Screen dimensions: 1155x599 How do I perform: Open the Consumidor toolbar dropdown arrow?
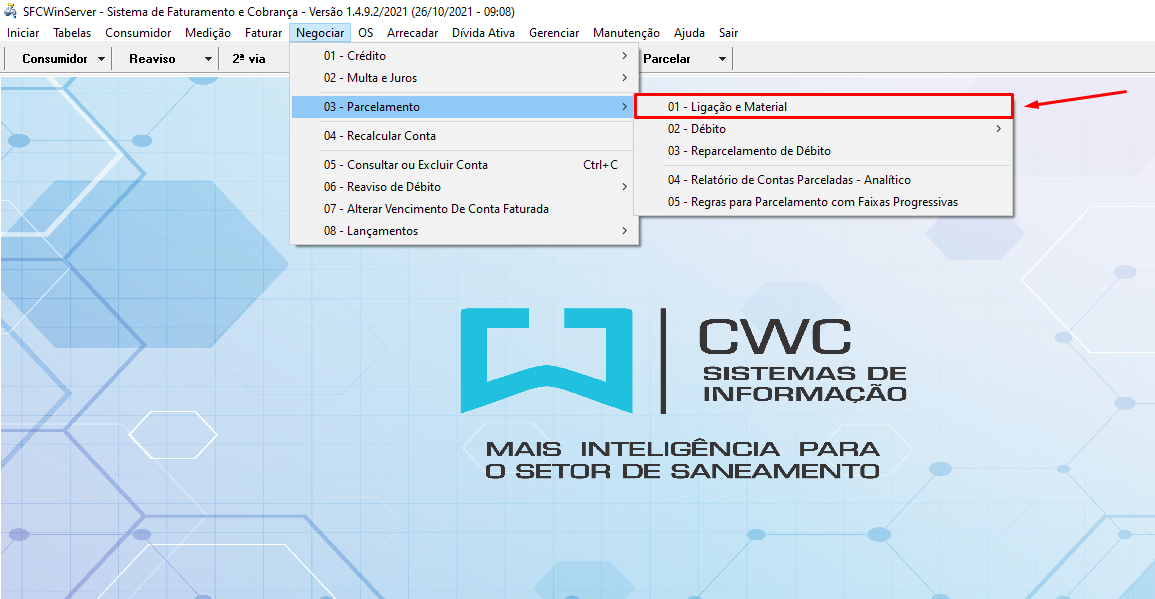click(x=102, y=59)
